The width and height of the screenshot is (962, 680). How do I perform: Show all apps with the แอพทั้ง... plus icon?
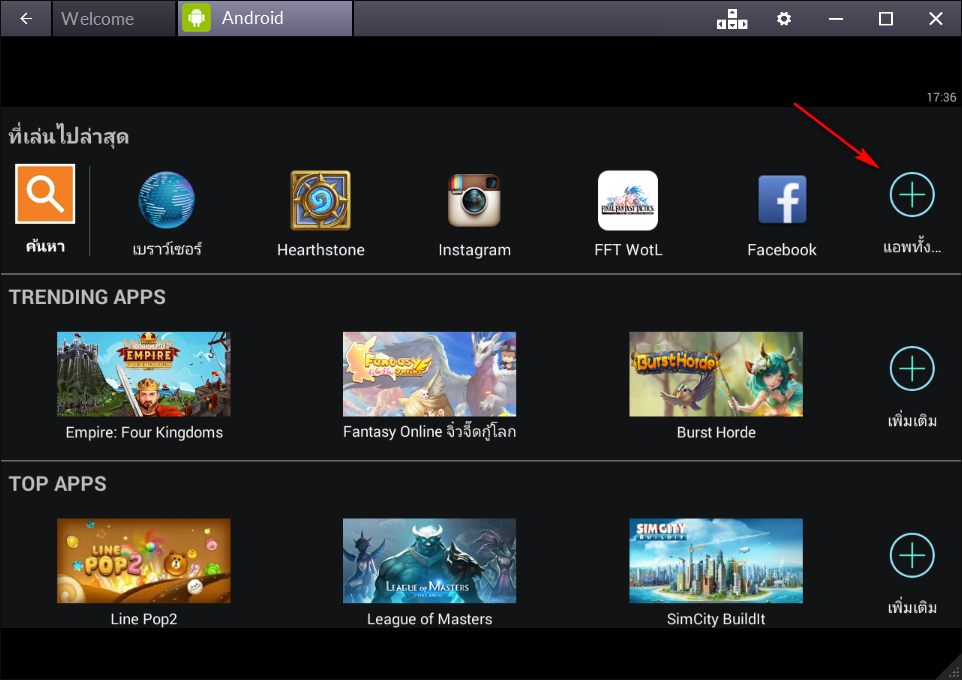(912, 195)
